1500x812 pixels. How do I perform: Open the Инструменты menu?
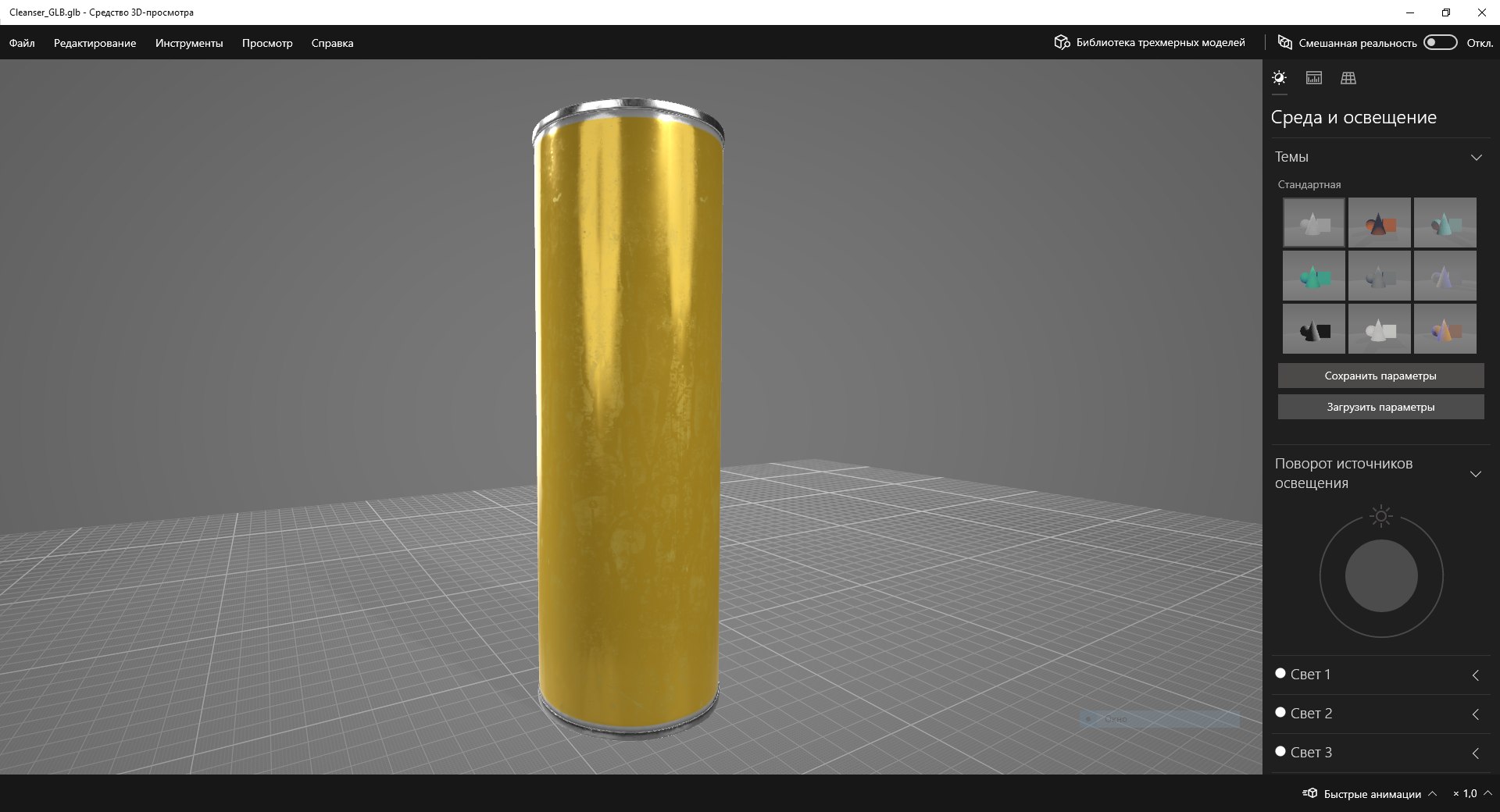pos(189,43)
